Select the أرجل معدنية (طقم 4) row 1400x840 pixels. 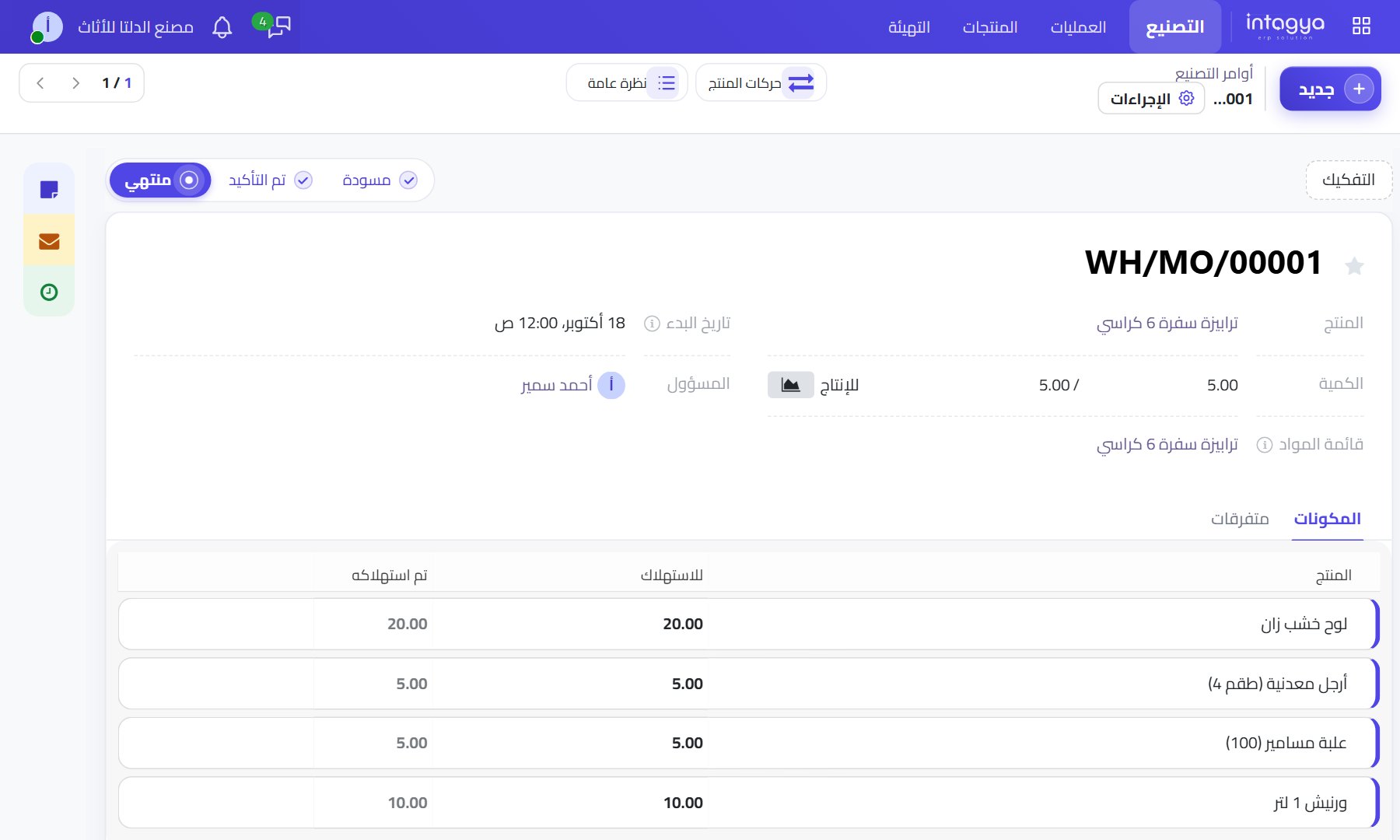tap(748, 684)
